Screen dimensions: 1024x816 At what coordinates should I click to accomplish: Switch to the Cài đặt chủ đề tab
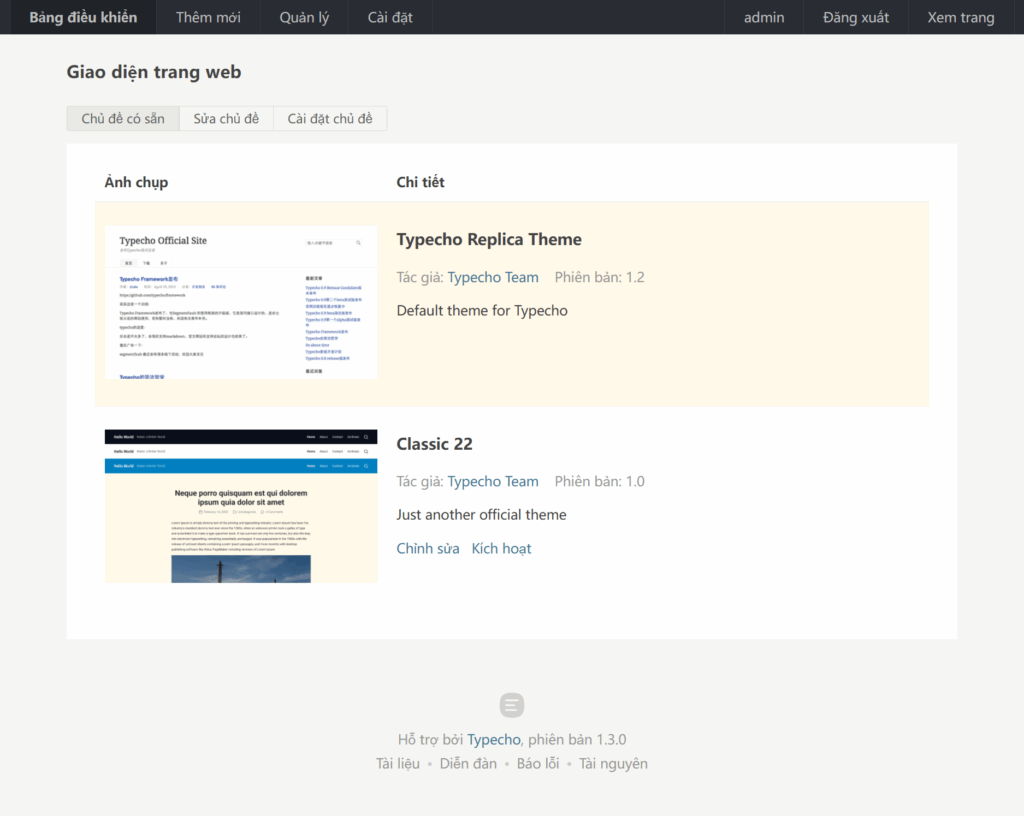click(330, 119)
